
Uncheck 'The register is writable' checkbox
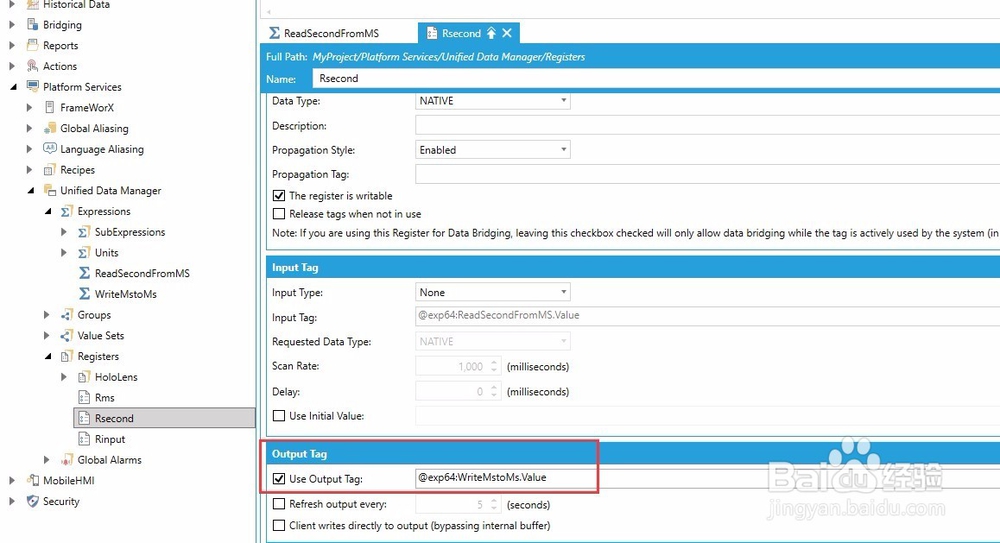click(279, 196)
